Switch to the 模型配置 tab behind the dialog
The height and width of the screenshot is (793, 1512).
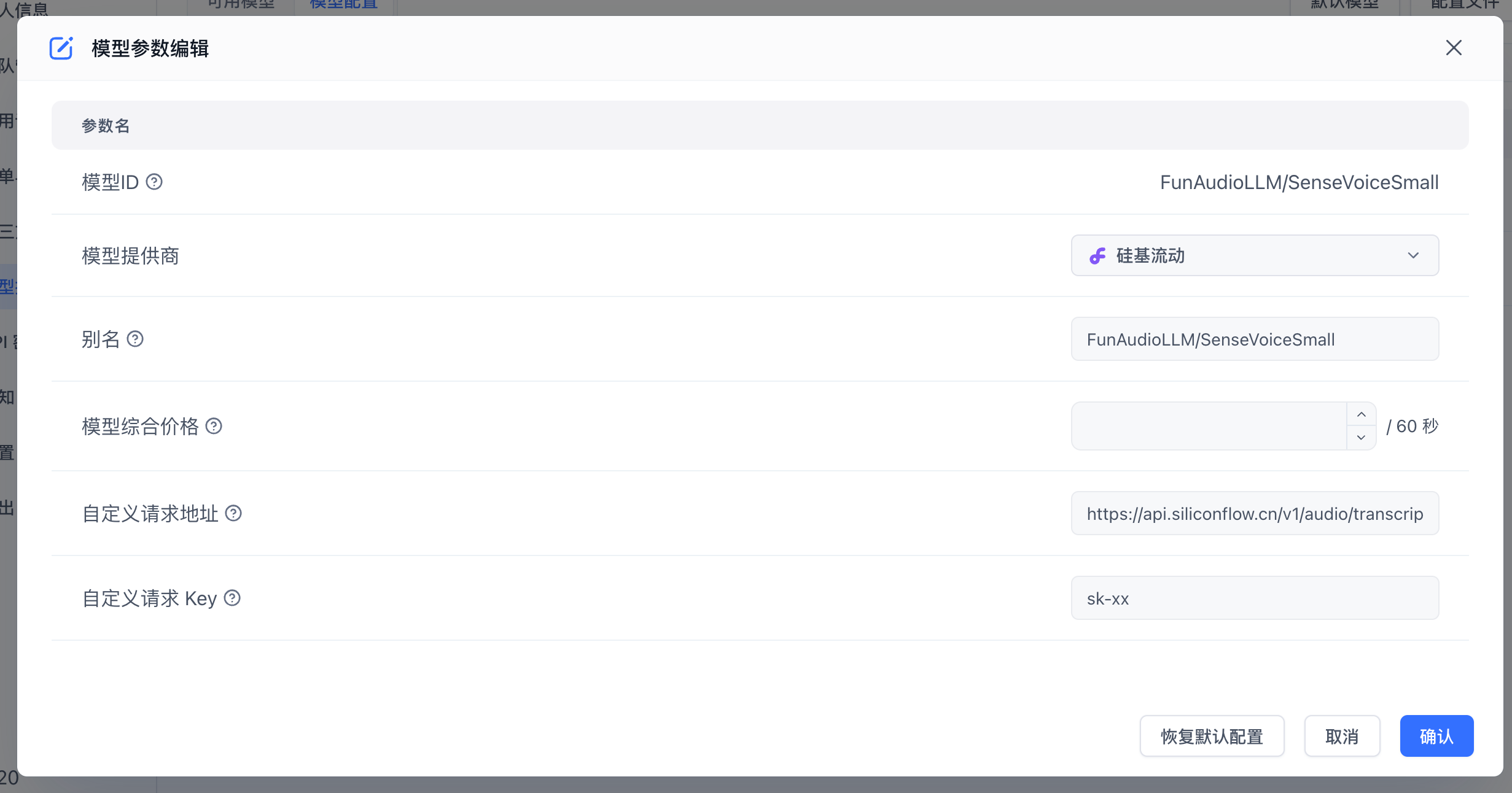point(343,5)
